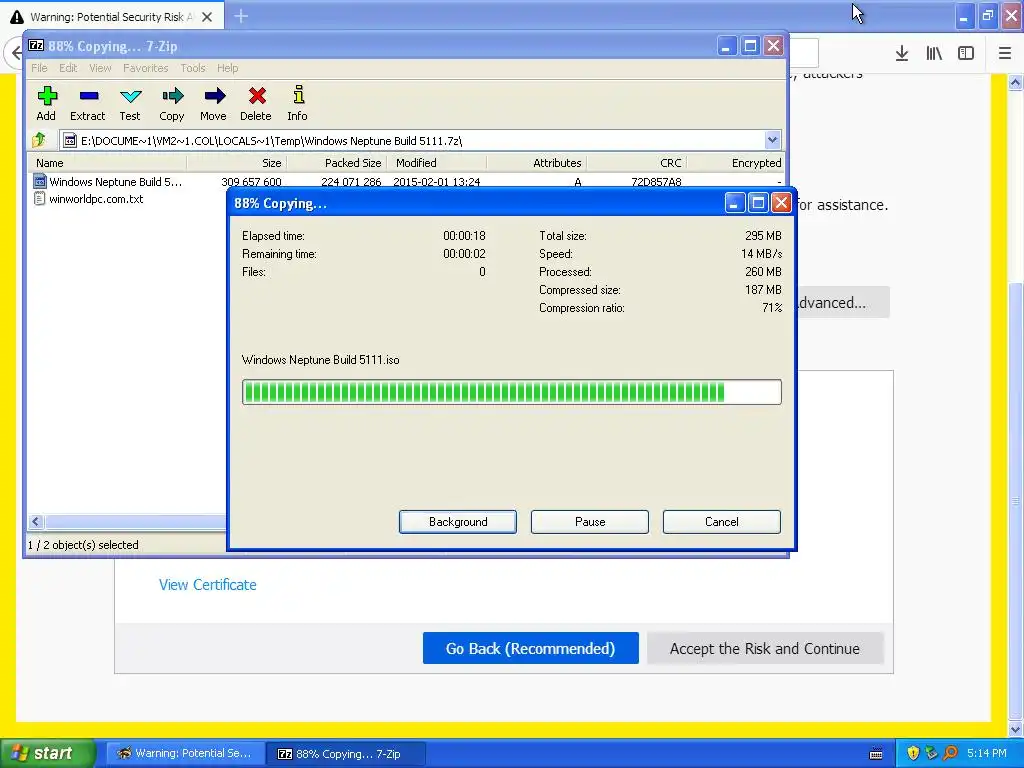Select the Windows Neptune Build 5... file name
Screen dimensions: 1024x768
116,182
